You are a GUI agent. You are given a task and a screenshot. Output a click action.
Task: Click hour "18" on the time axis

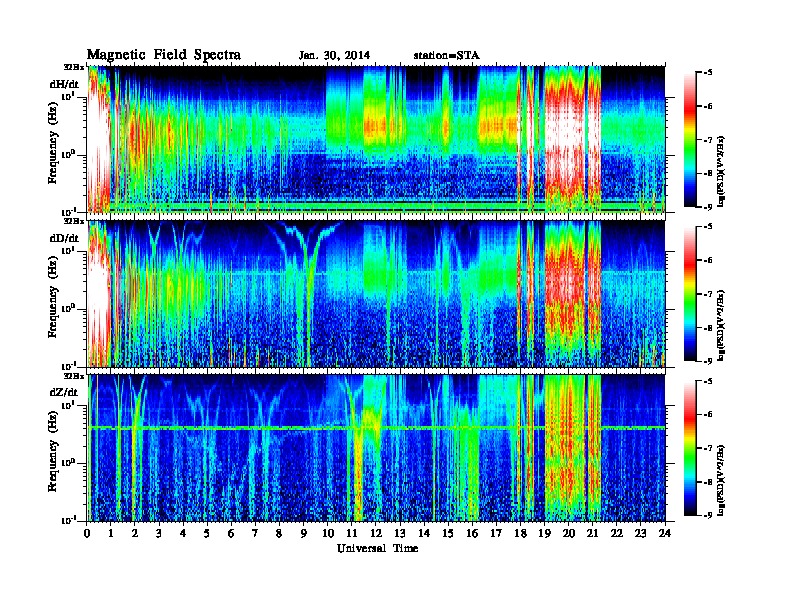(x=520, y=533)
